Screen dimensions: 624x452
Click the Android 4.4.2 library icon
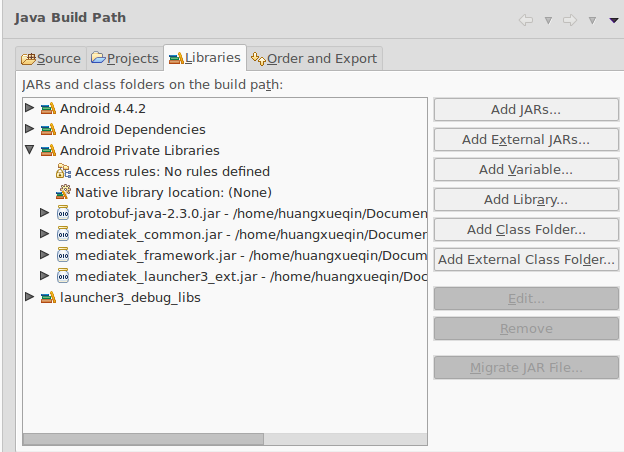(48, 108)
